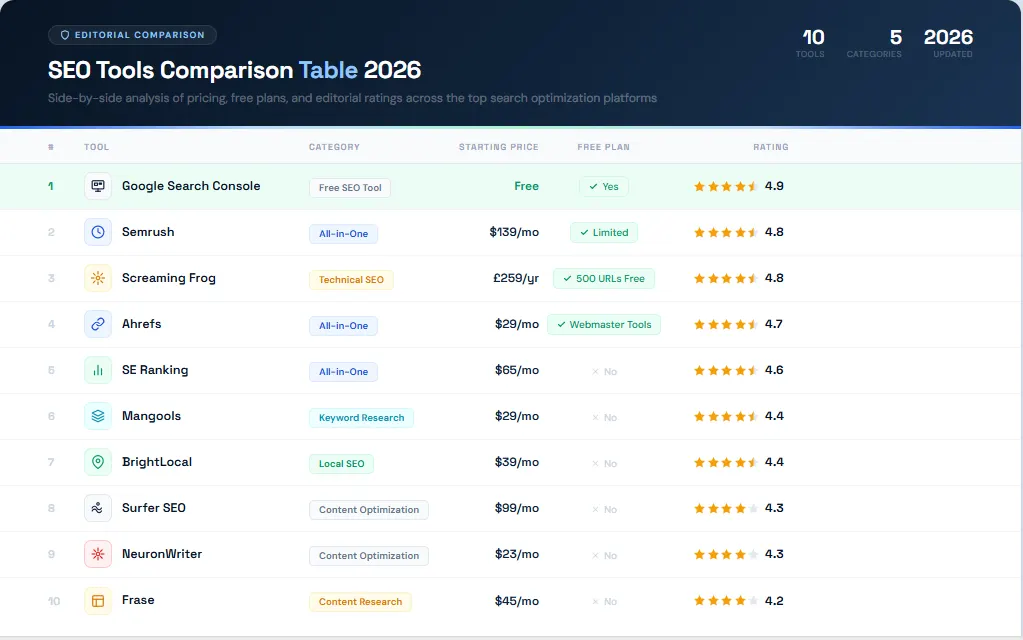Click the Frase tool name
The image size is (1023, 640).
point(138,600)
